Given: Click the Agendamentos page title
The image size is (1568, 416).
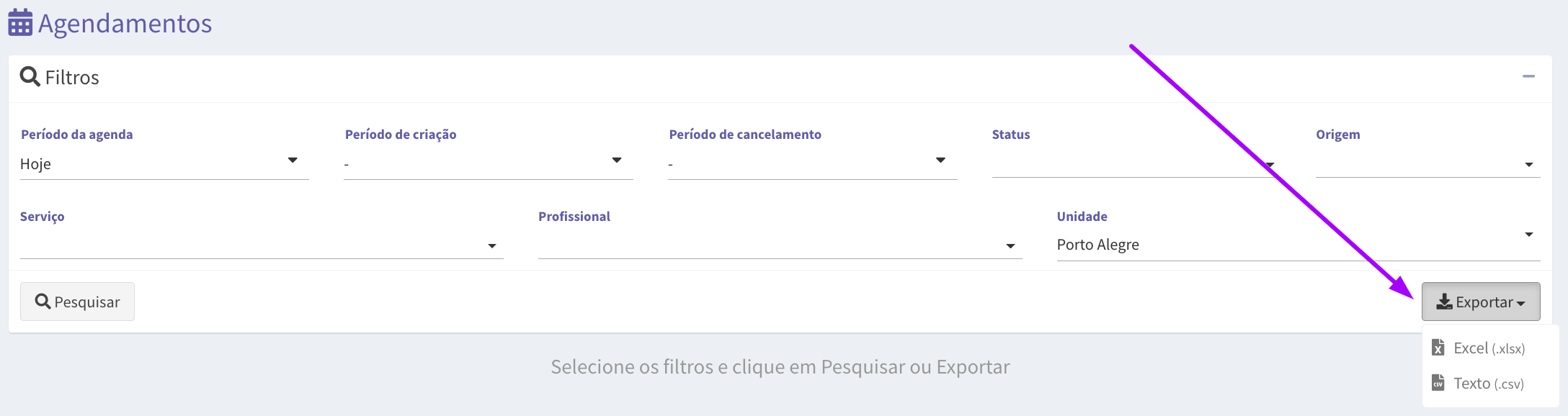Looking at the screenshot, I should point(125,24).
